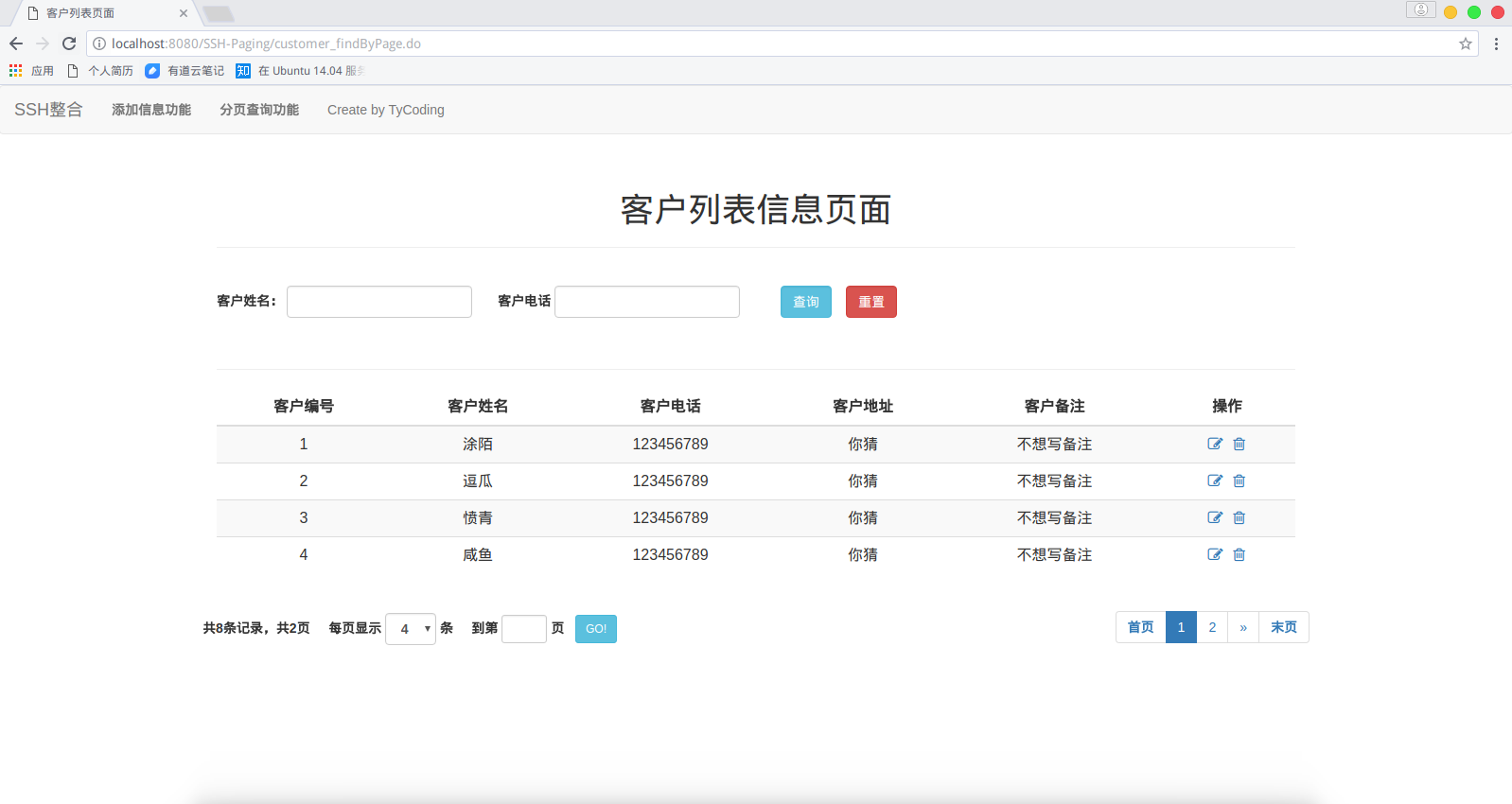Delete customer row 4 咸鱼
Image resolution: width=1512 pixels, height=804 pixels.
pos(1239,554)
